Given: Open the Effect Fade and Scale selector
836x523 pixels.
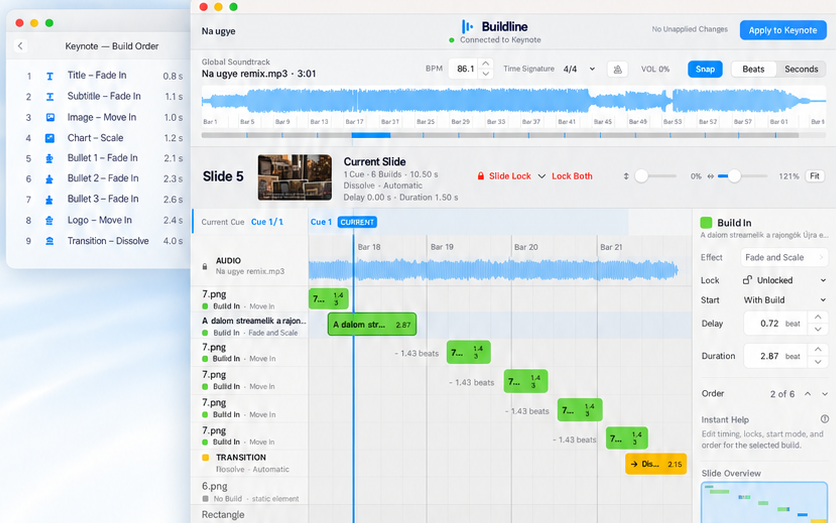Looking at the screenshot, I should [783, 258].
